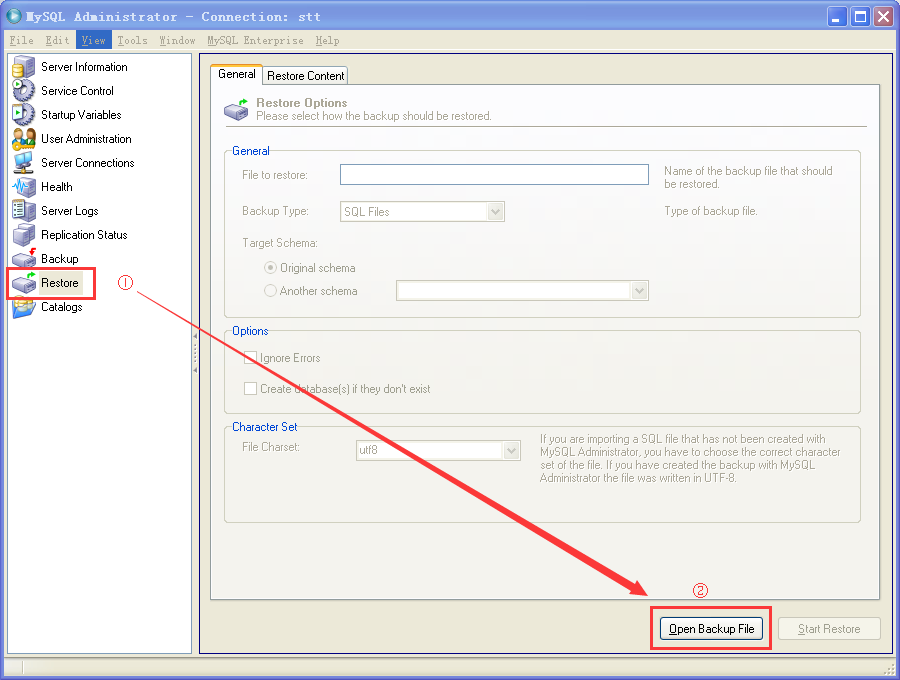Click the Server Information icon

point(24,67)
